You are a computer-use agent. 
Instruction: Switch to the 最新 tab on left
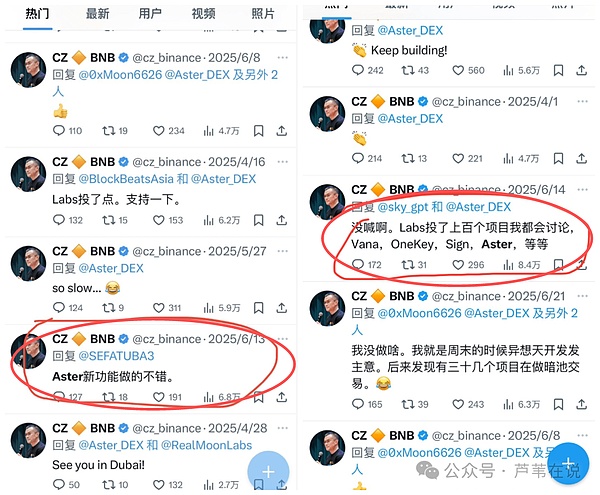pos(97,14)
